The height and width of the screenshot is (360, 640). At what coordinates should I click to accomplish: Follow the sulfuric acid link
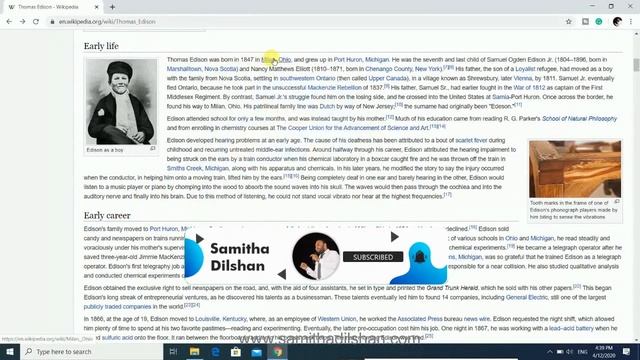(117, 338)
